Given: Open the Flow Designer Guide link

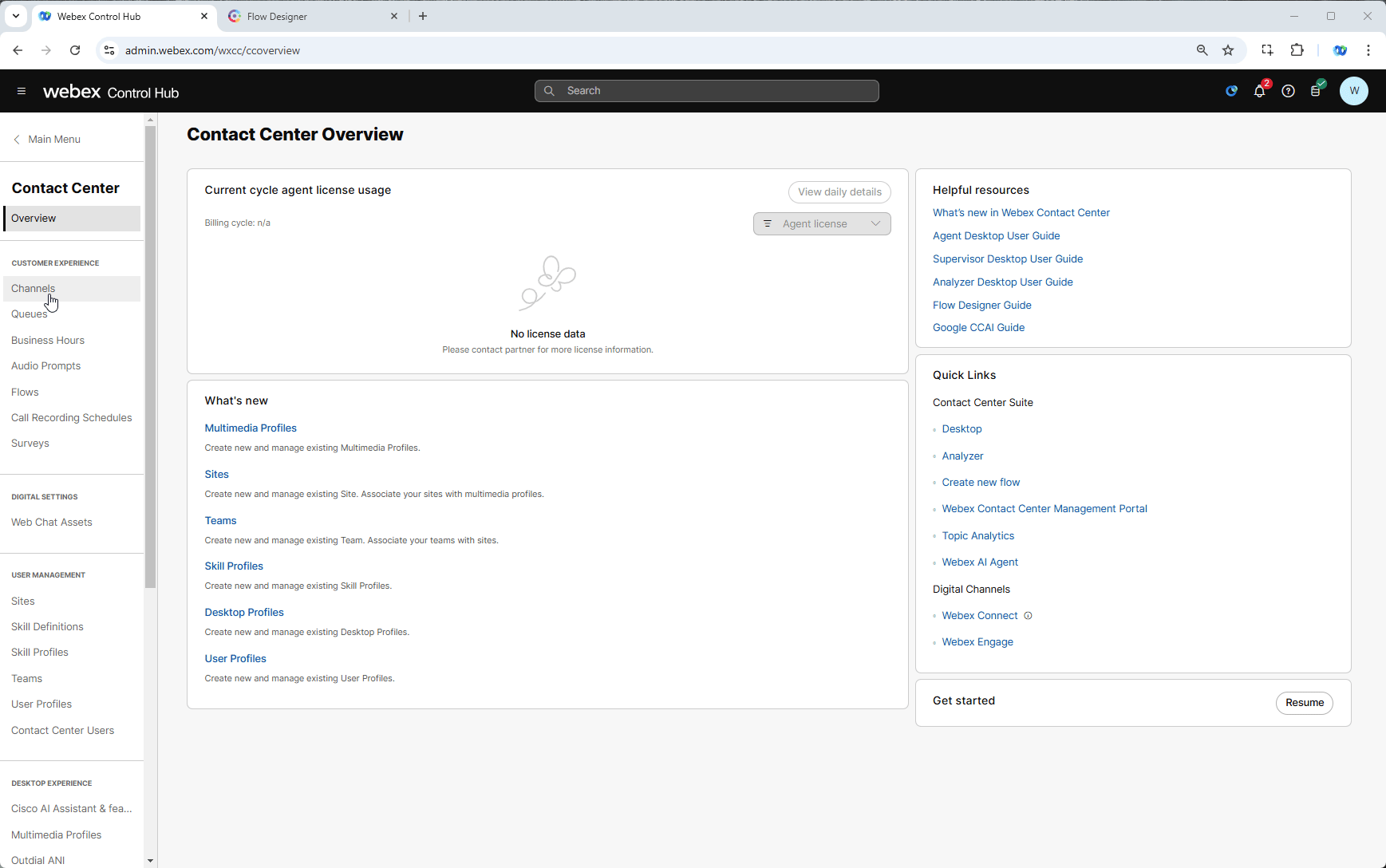Looking at the screenshot, I should click(x=982, y=306).
